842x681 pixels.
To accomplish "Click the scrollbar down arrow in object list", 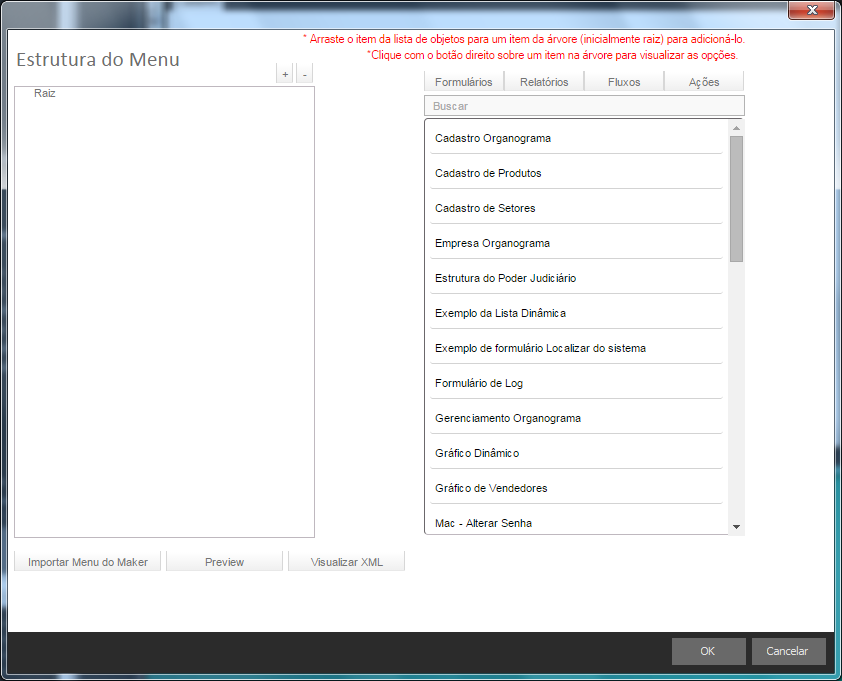I will (736, 526).
